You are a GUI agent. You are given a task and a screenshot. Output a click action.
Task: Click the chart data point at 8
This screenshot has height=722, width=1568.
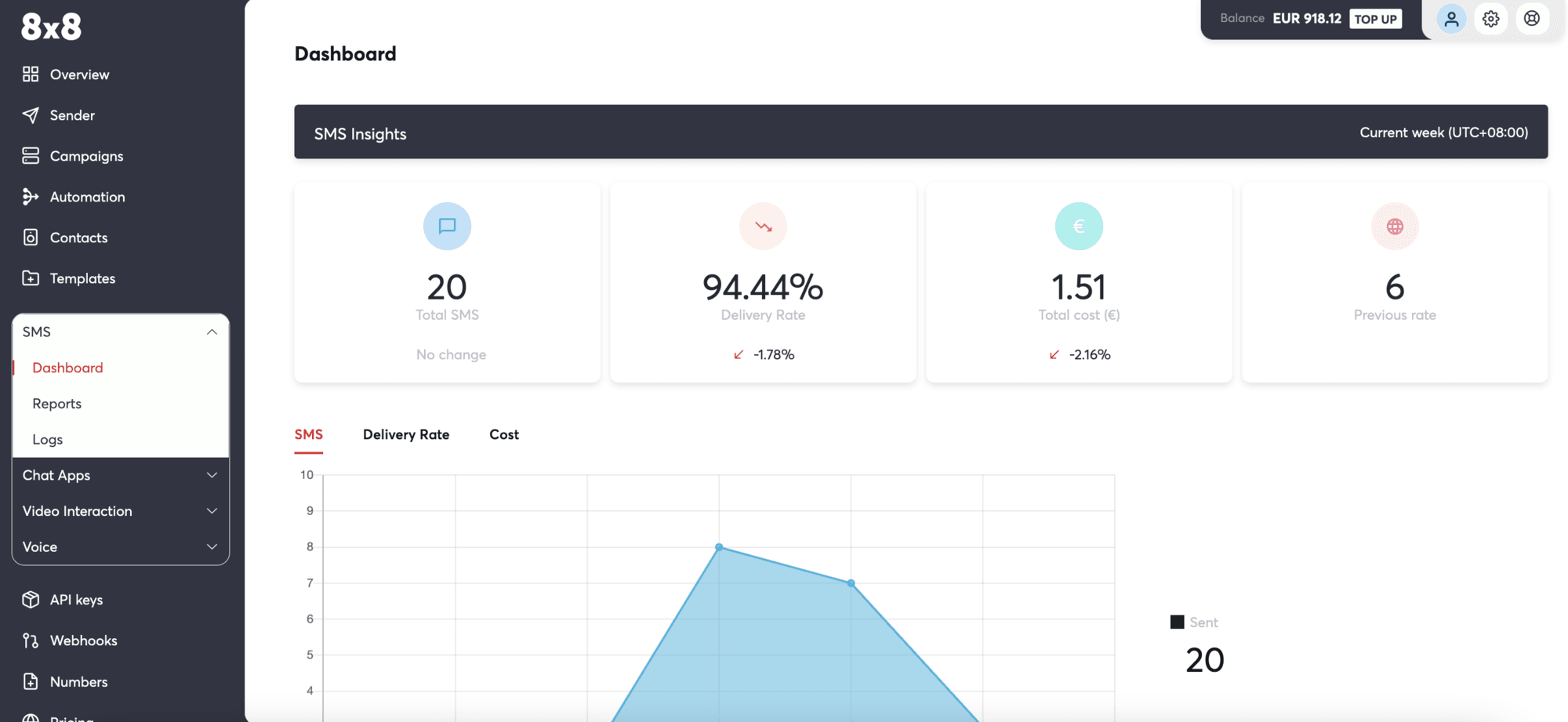click(x=719, y=547)
